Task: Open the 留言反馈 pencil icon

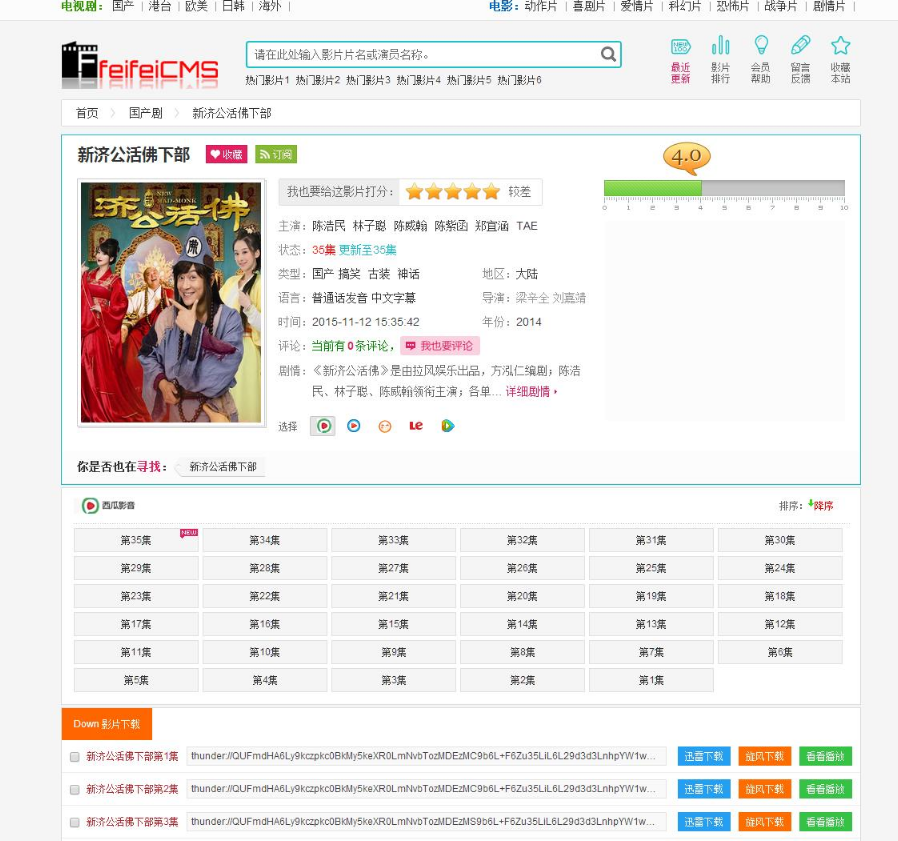Action: 801,60
